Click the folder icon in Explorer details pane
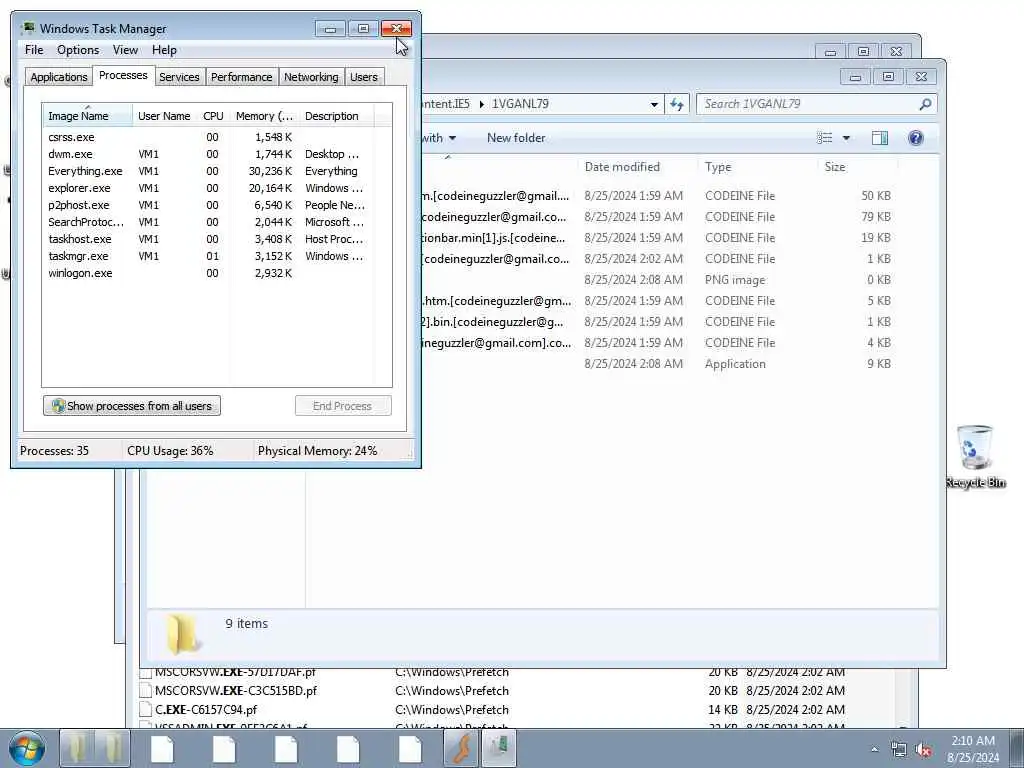Viewport: 1024px width, 768px height. click(x=184, y=633)
